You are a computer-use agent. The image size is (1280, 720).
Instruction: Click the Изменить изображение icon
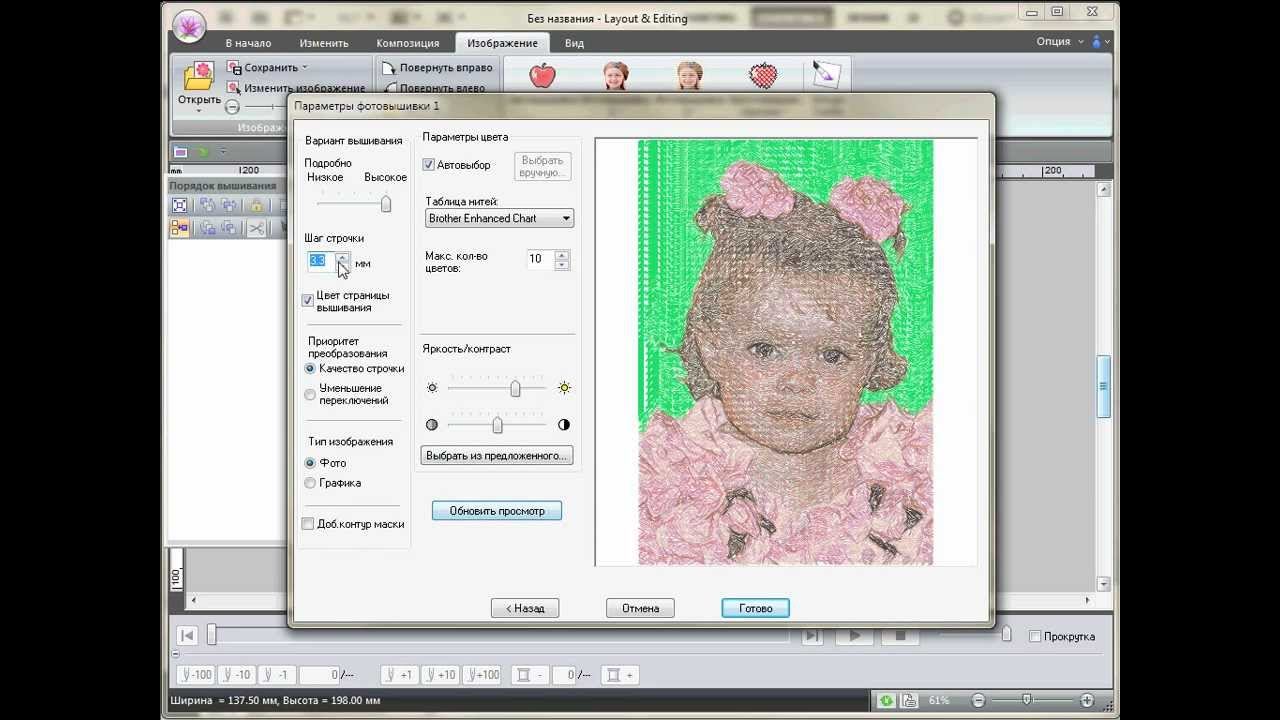coord(235,88)
